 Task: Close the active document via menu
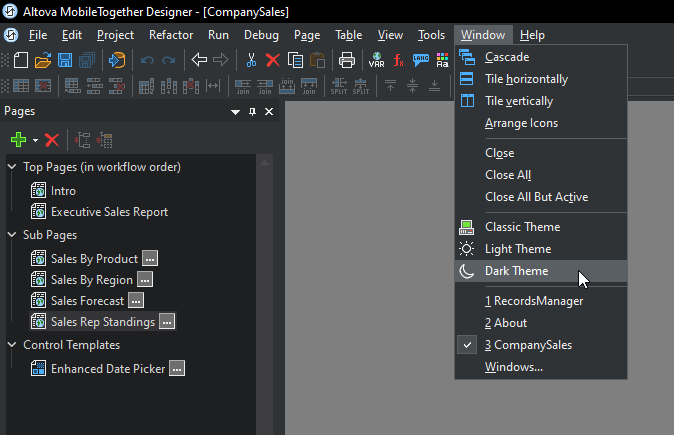pos(541,153)
